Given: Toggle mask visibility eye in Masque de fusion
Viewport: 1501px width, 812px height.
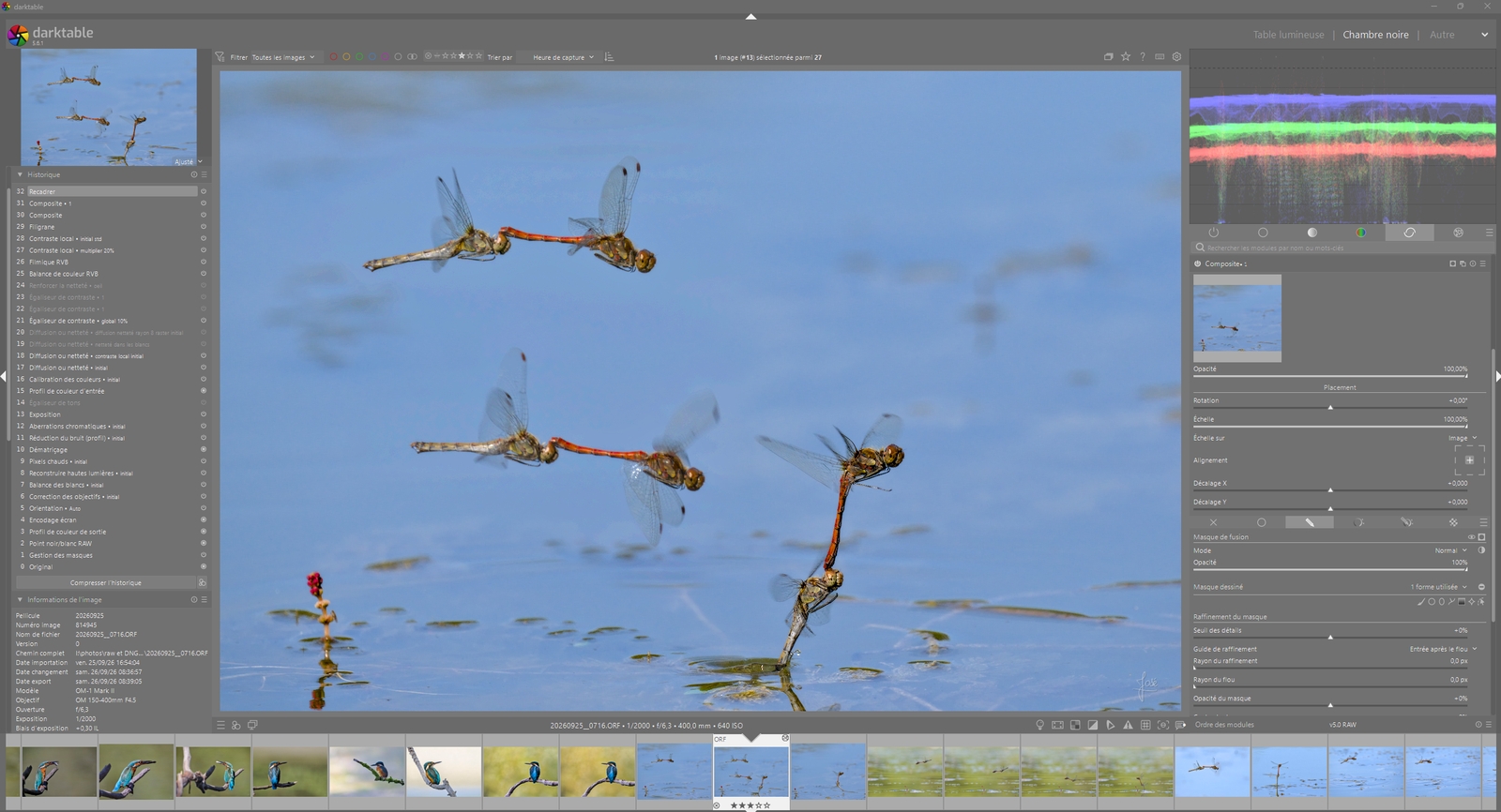Looking at the screenshot, I should (1471, 537).
